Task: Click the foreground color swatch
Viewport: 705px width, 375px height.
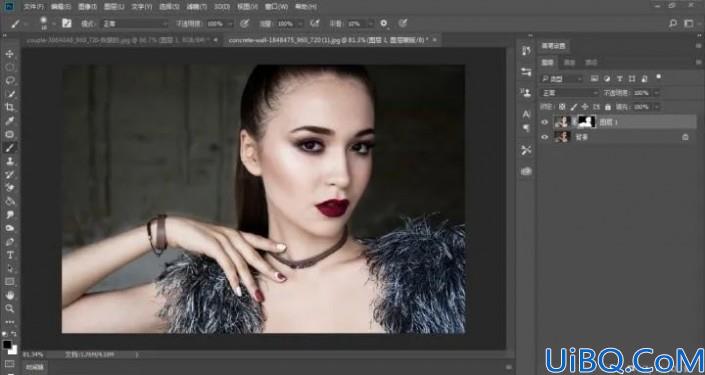Action: 7,345
